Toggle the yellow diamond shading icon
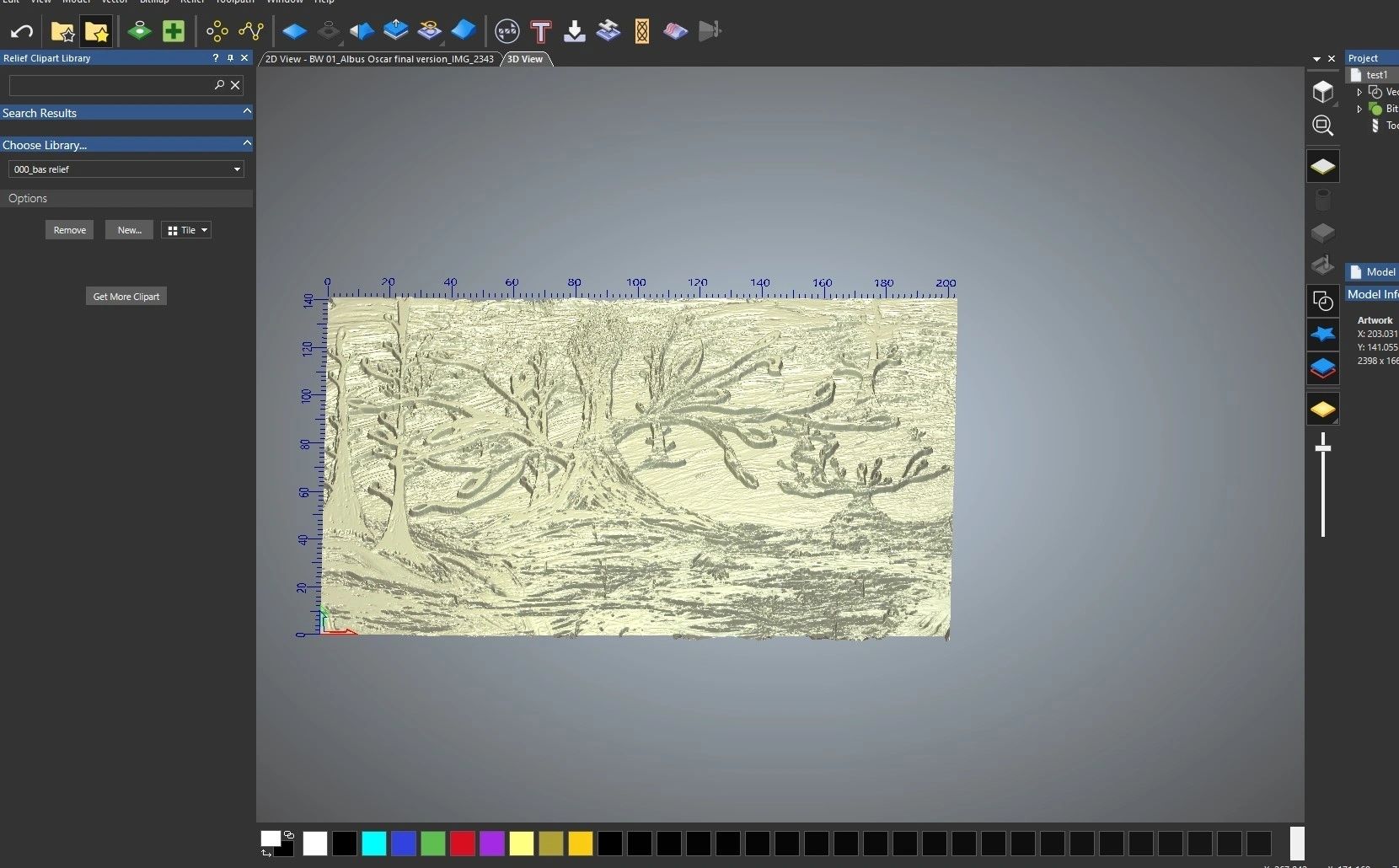1399x868 pixels. point(1323,410)
